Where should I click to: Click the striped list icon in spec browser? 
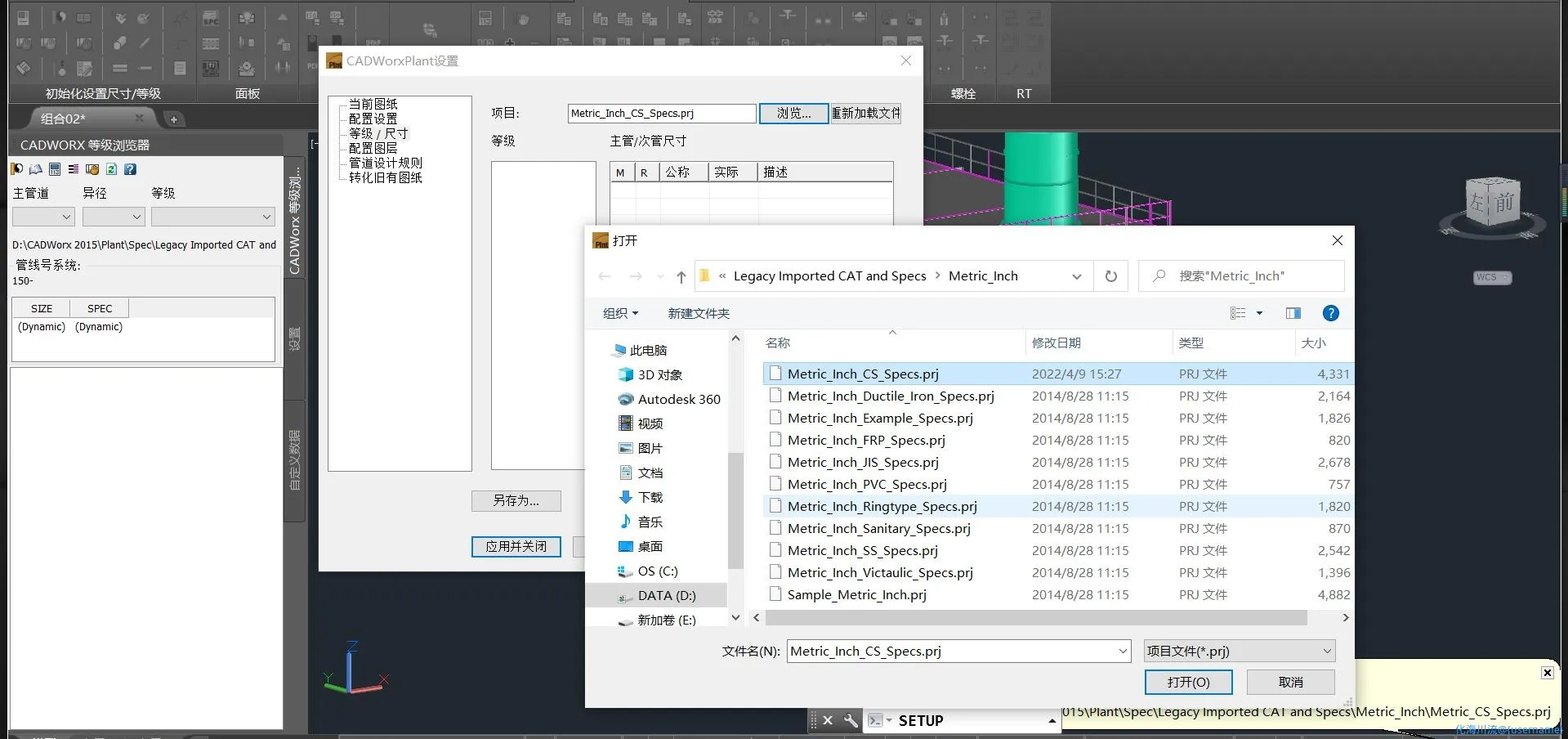point(74,169)
